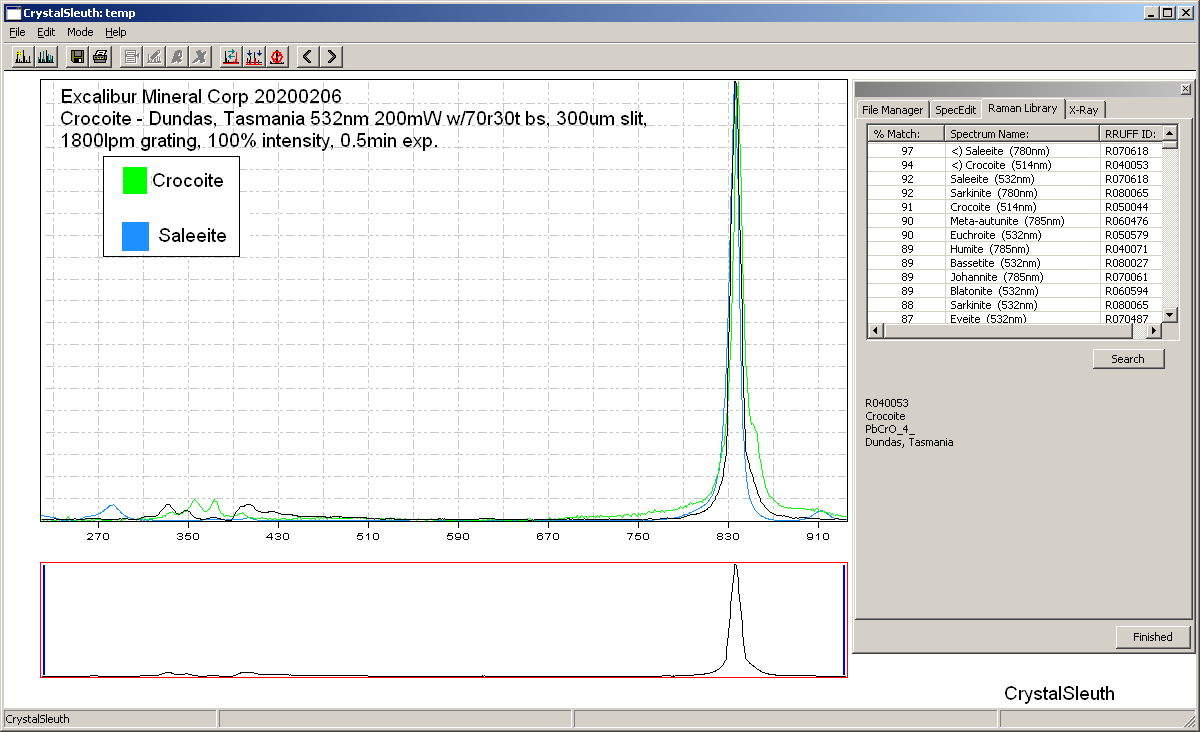Click the horizontal scrollbar right arrow

pyautogui.click(x=1154, y=331)
